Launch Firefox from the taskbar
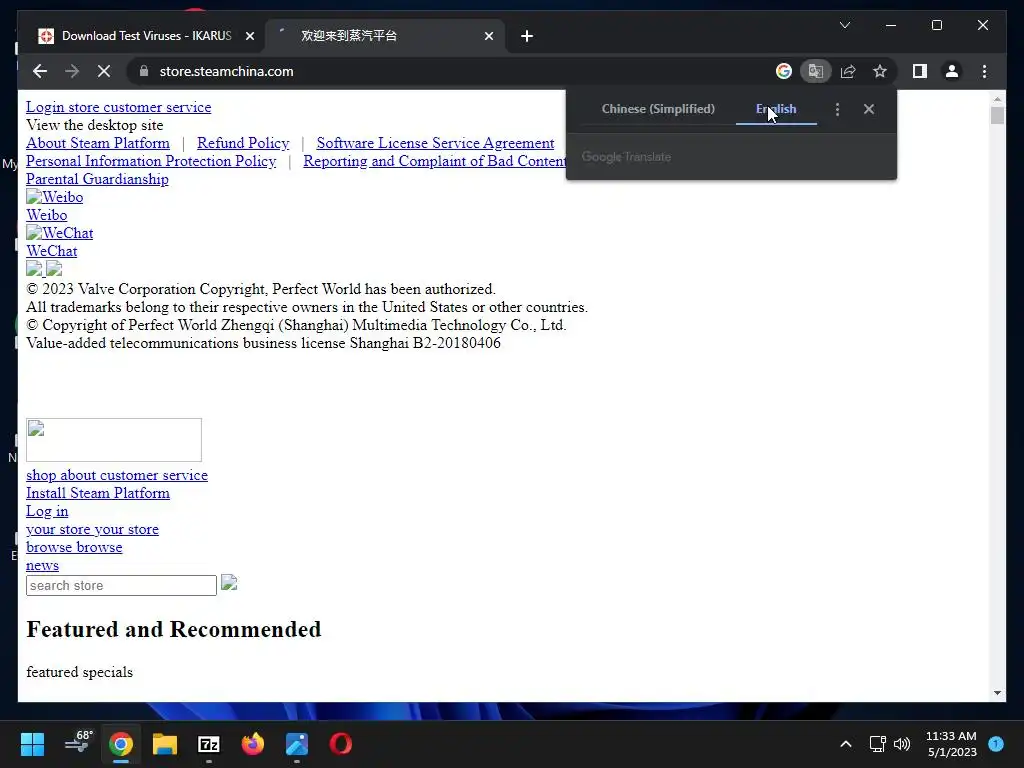Screen dimensions: 1024x768 [253, 744]
